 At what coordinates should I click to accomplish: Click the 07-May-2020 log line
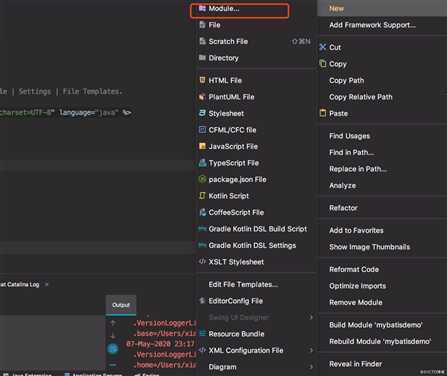160,344
